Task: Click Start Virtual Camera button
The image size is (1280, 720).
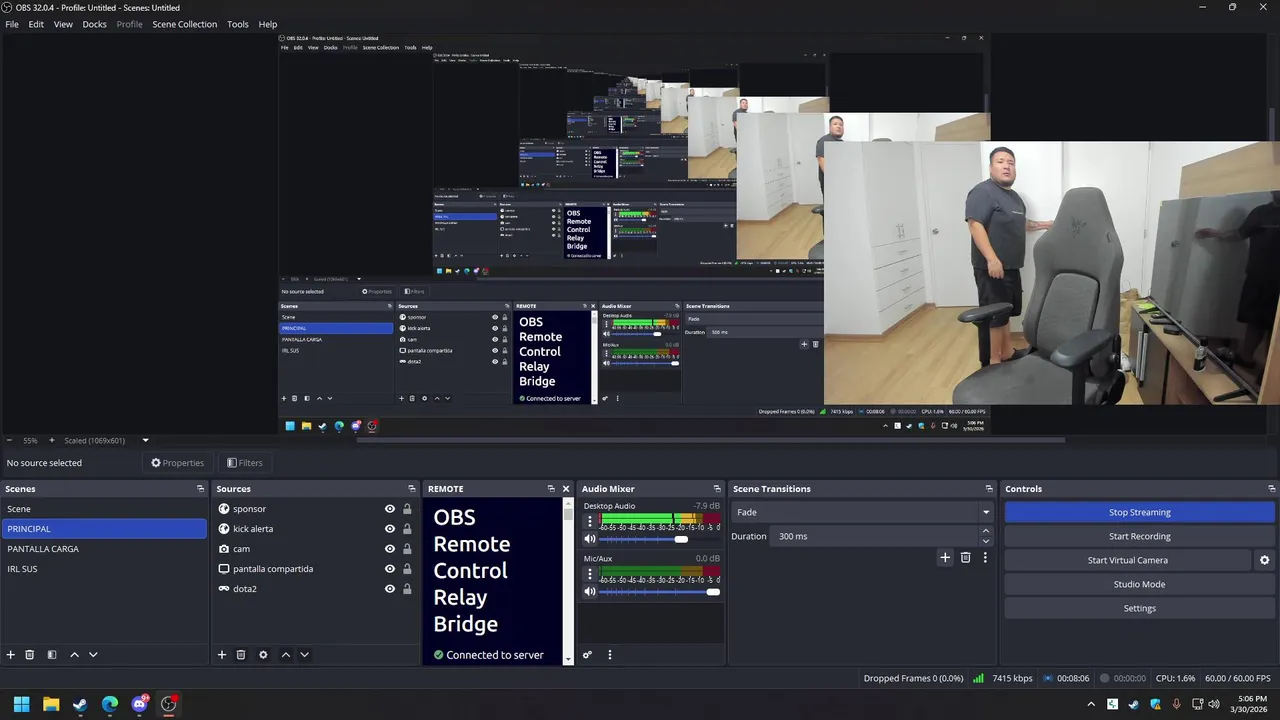Action: (1128, 560)
